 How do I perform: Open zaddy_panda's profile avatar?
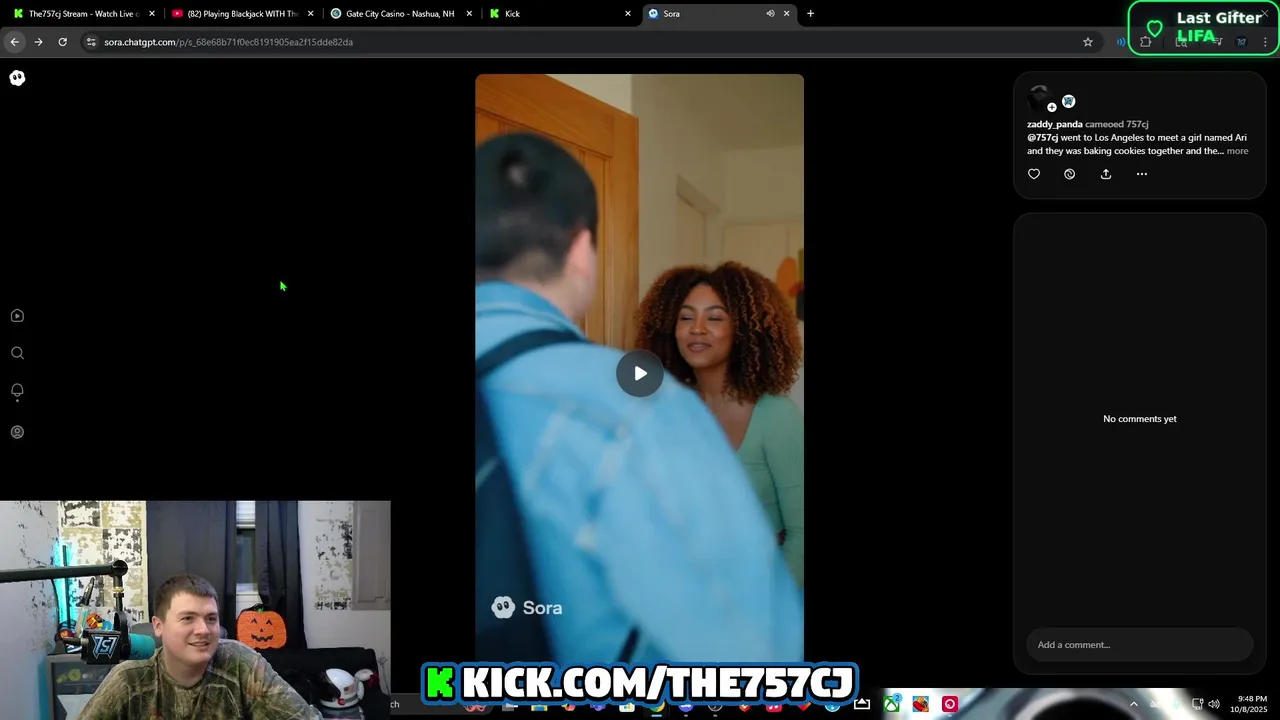tap(1040, 98)
